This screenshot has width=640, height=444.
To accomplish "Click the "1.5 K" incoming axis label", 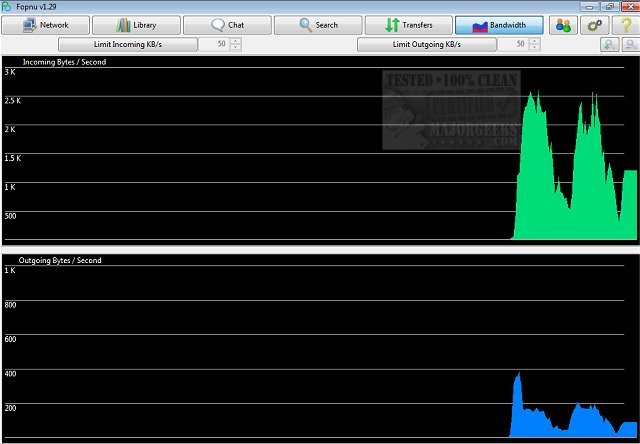I will click(x=13, y=158).
